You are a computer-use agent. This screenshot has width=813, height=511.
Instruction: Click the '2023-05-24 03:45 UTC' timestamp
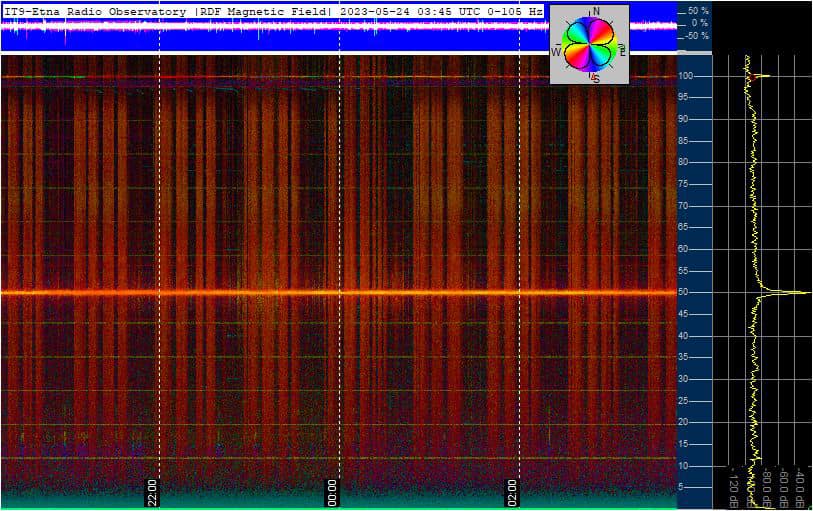[x=410, y=11]
